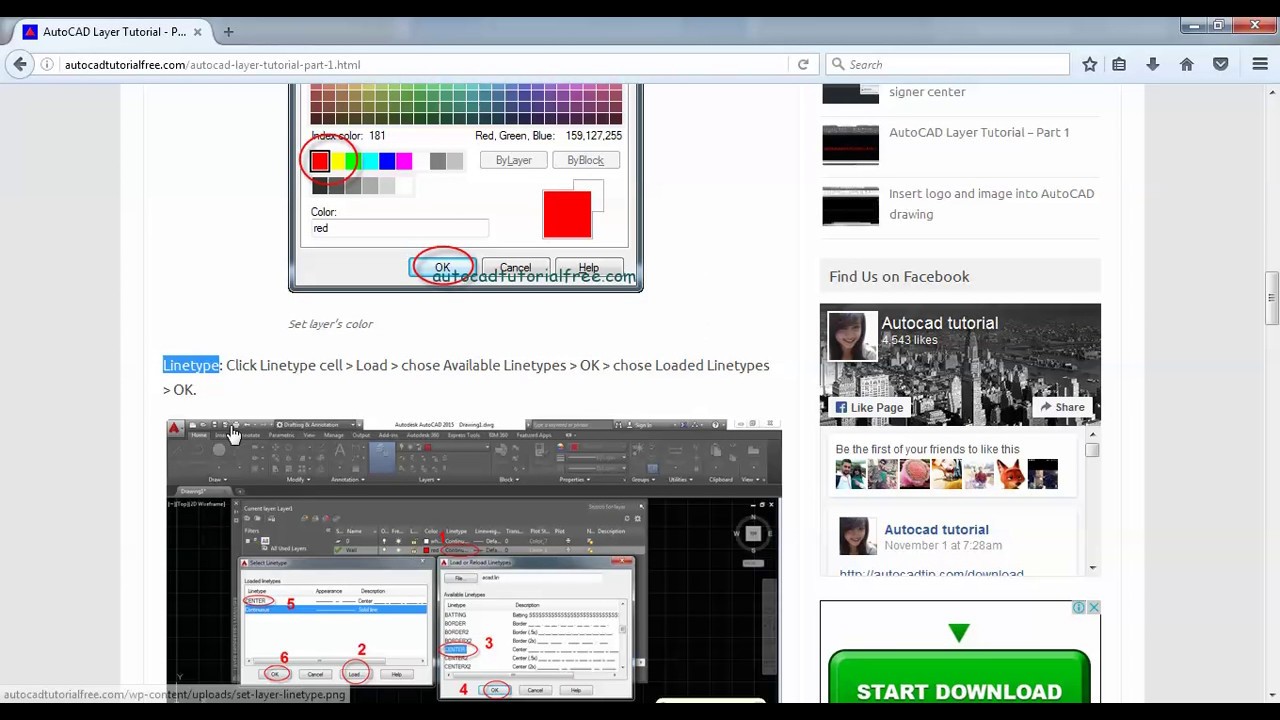Screen dimensions: 1280x720
Task: Click the Autocad tutorial Facebook profile picture
Action: point(851,337)
